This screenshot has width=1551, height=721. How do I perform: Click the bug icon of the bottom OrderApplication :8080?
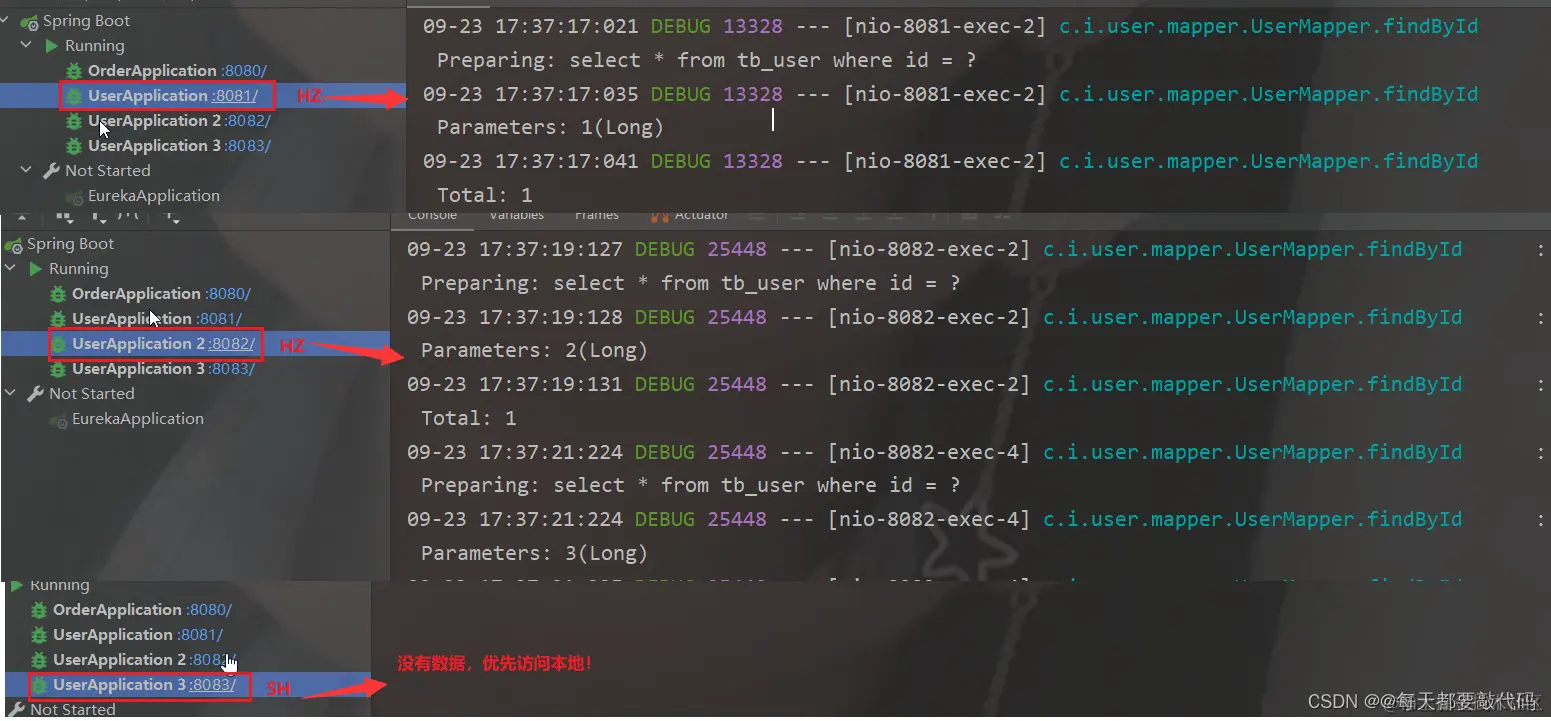tap(39, 610)
